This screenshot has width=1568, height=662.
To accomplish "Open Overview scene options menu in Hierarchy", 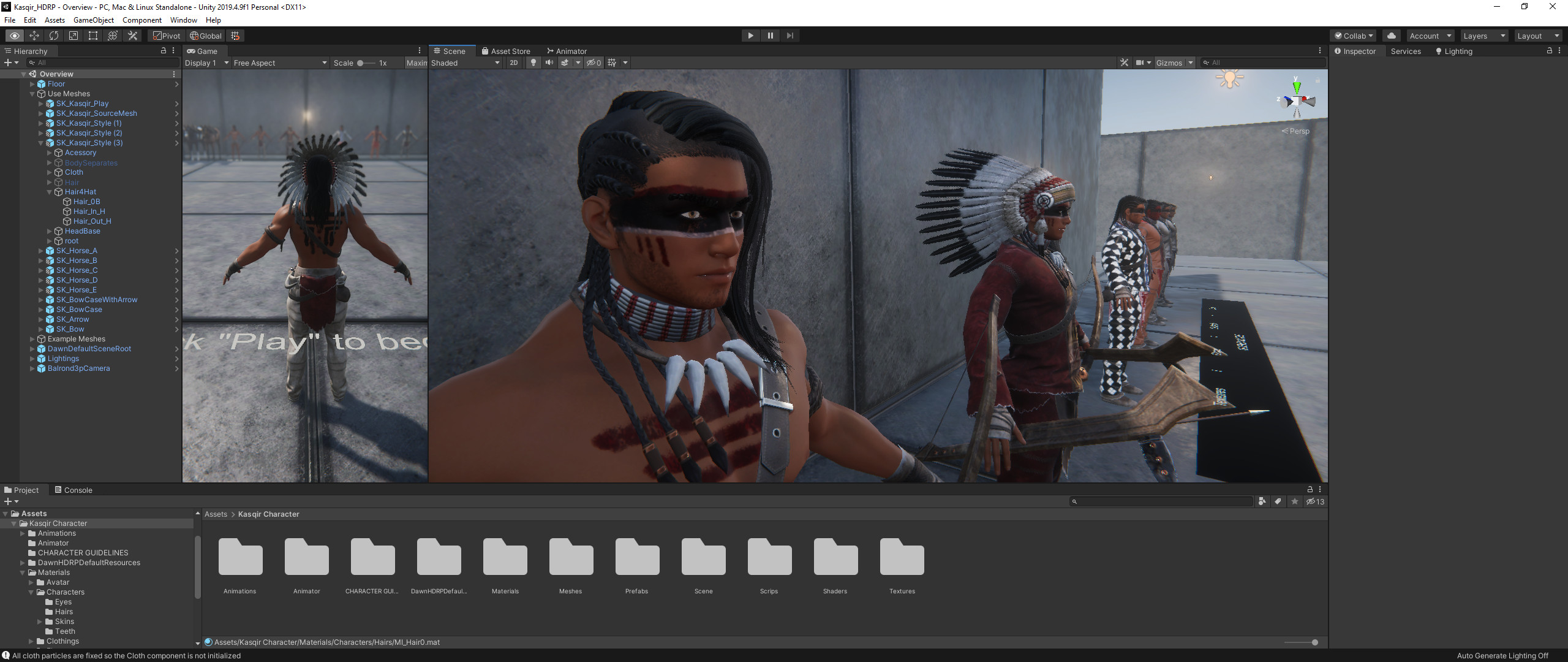I will (x=174, y=74).
